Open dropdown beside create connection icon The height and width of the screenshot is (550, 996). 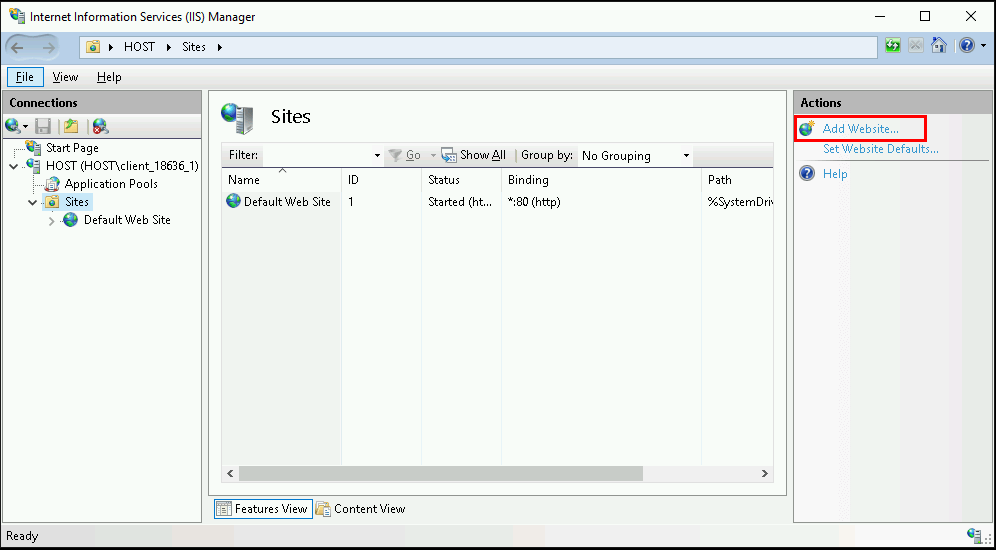[x=25, y=126]
